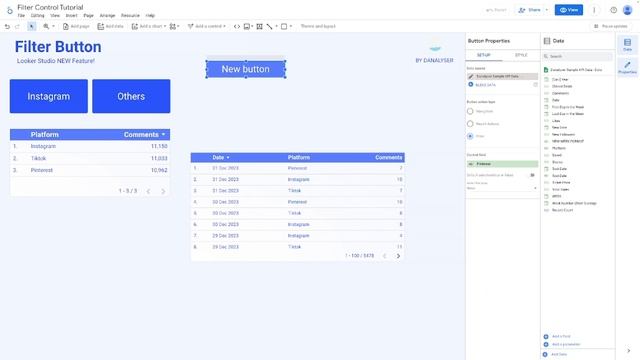Open the Page menu
Screen dimensions: 640x360
[x=89, y=16]
